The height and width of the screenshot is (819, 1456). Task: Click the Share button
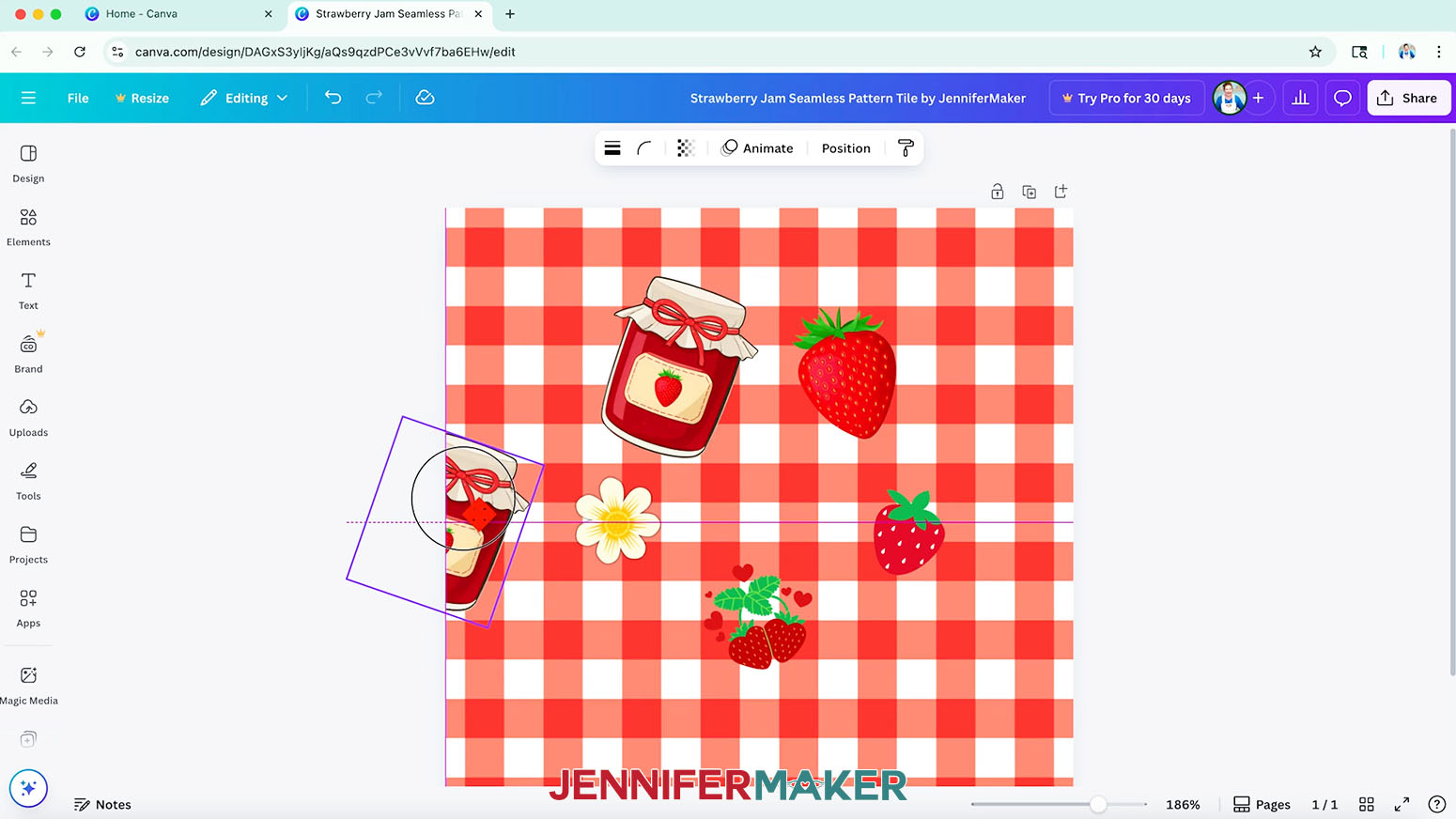pyautogui.click(x=1408, y=98)
